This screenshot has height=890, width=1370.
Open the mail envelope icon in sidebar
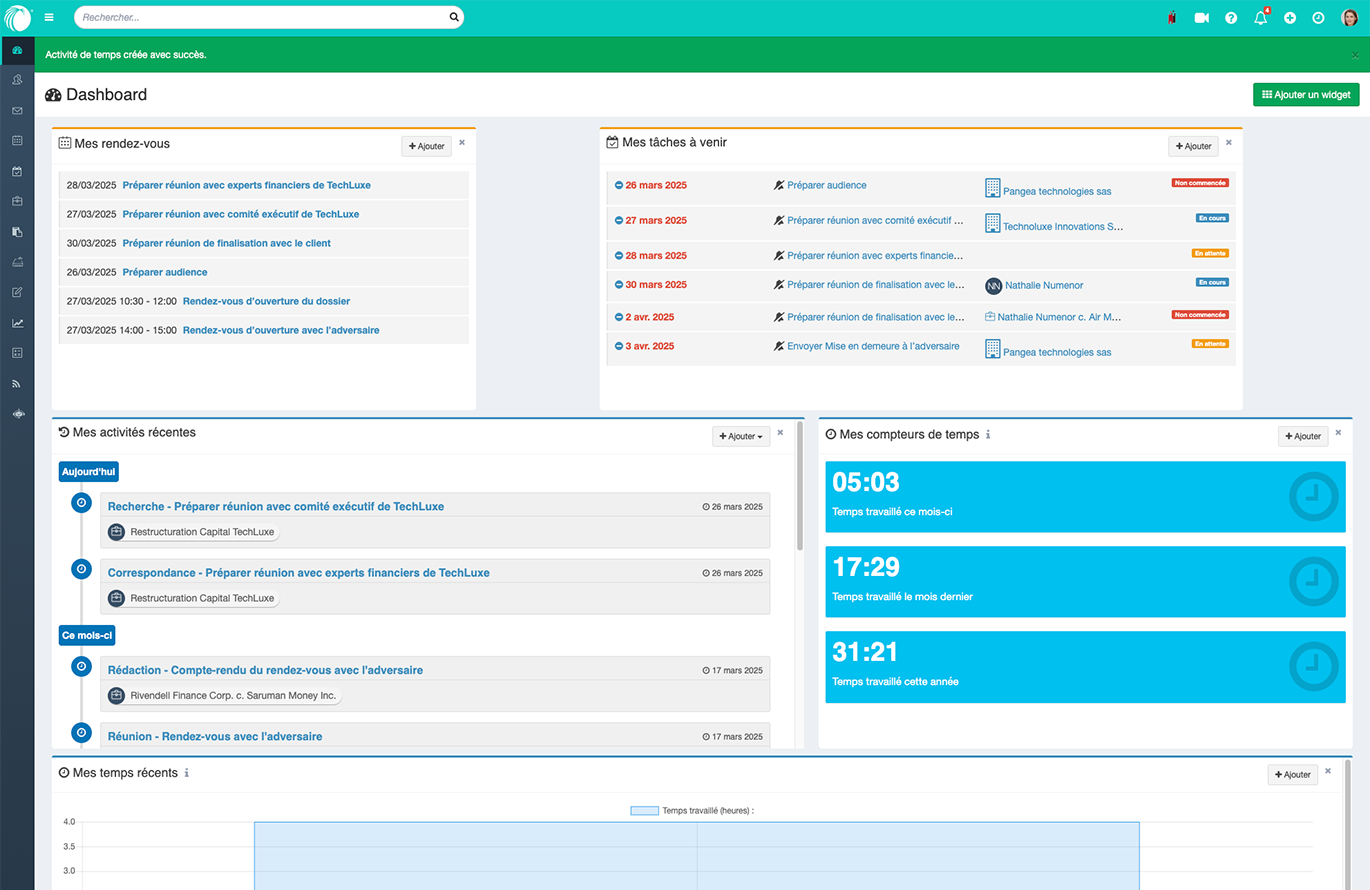pos(17,110)
